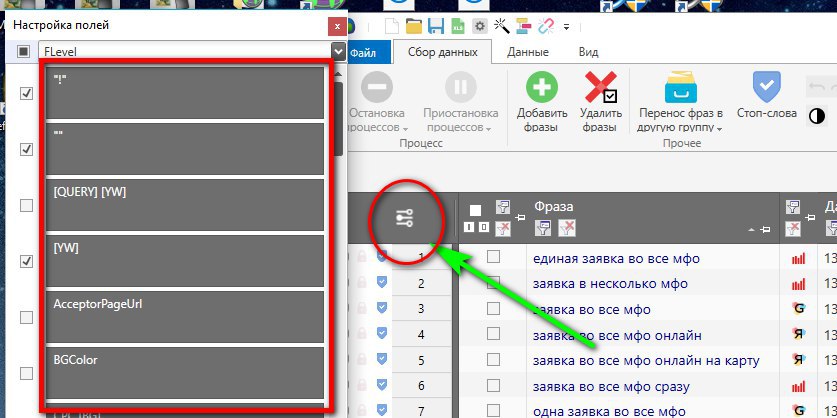Open settings via the gear icon
This screenshot has width=837, height=418.
click(480, 26)
